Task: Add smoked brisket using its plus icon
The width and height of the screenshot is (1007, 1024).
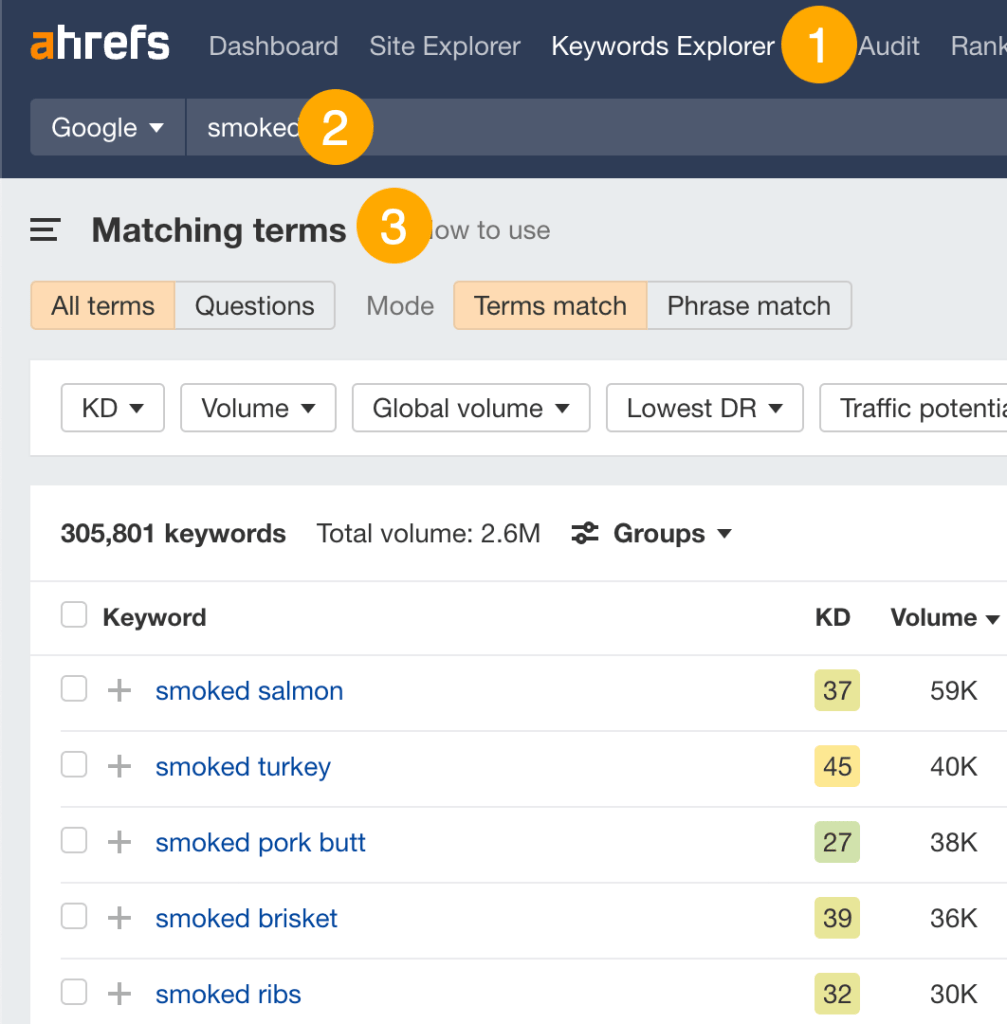Action: click(x=118, y=917)
